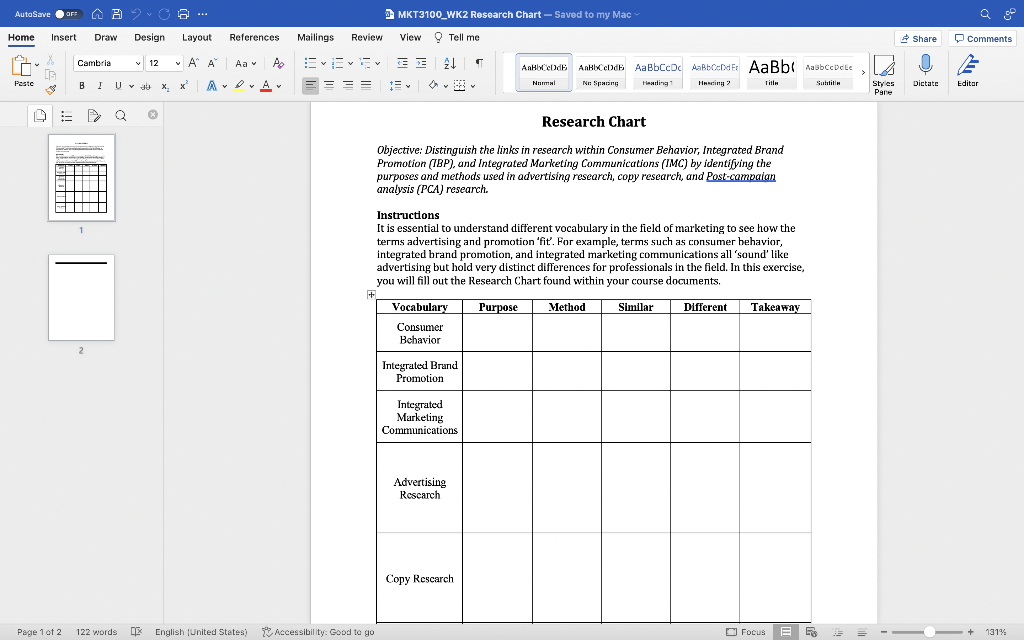Activate the Dictate feature
This screenshot has width=1024, height=640.
coord(925,70)
